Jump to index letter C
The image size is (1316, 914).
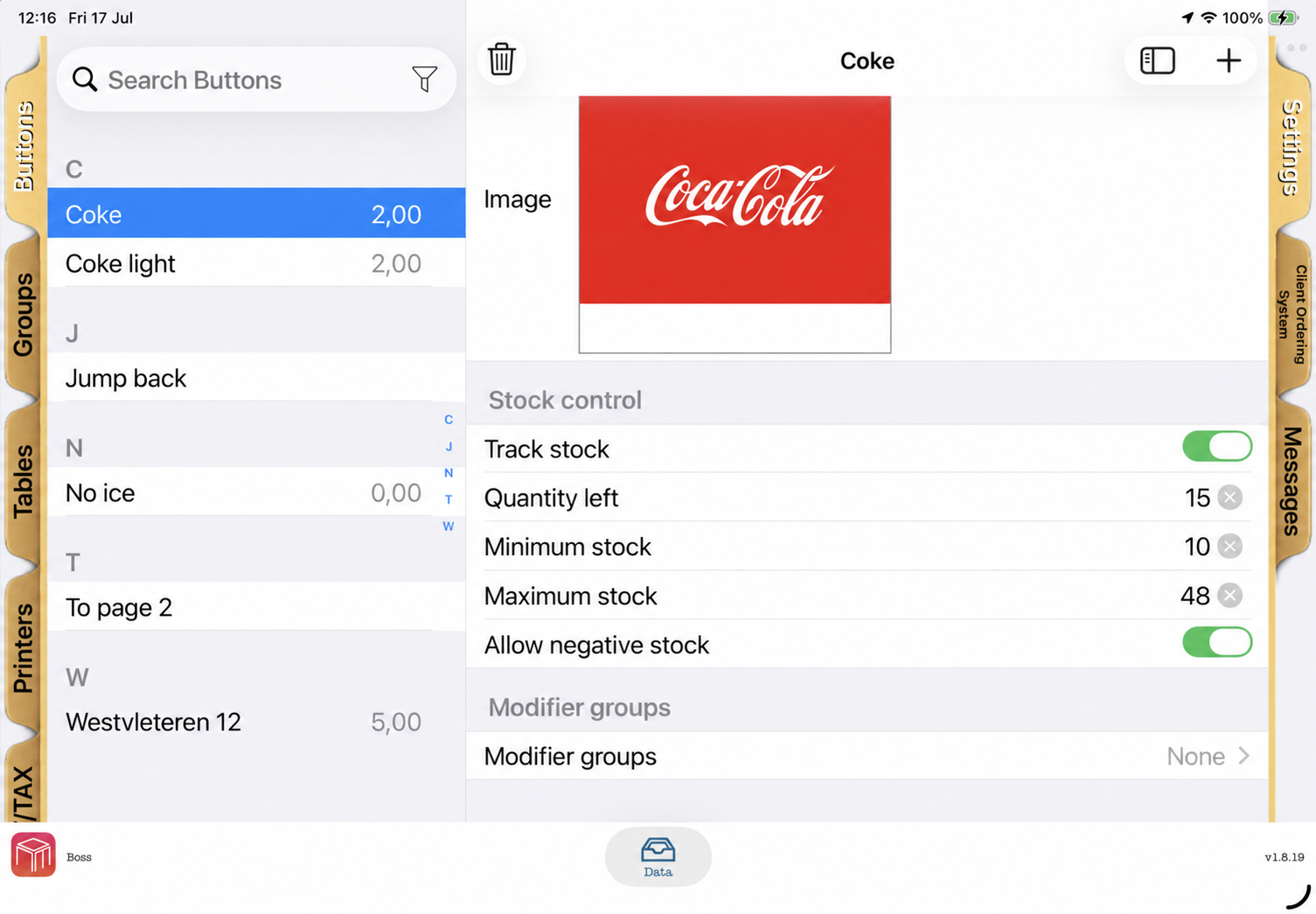(x=449, y=420)
